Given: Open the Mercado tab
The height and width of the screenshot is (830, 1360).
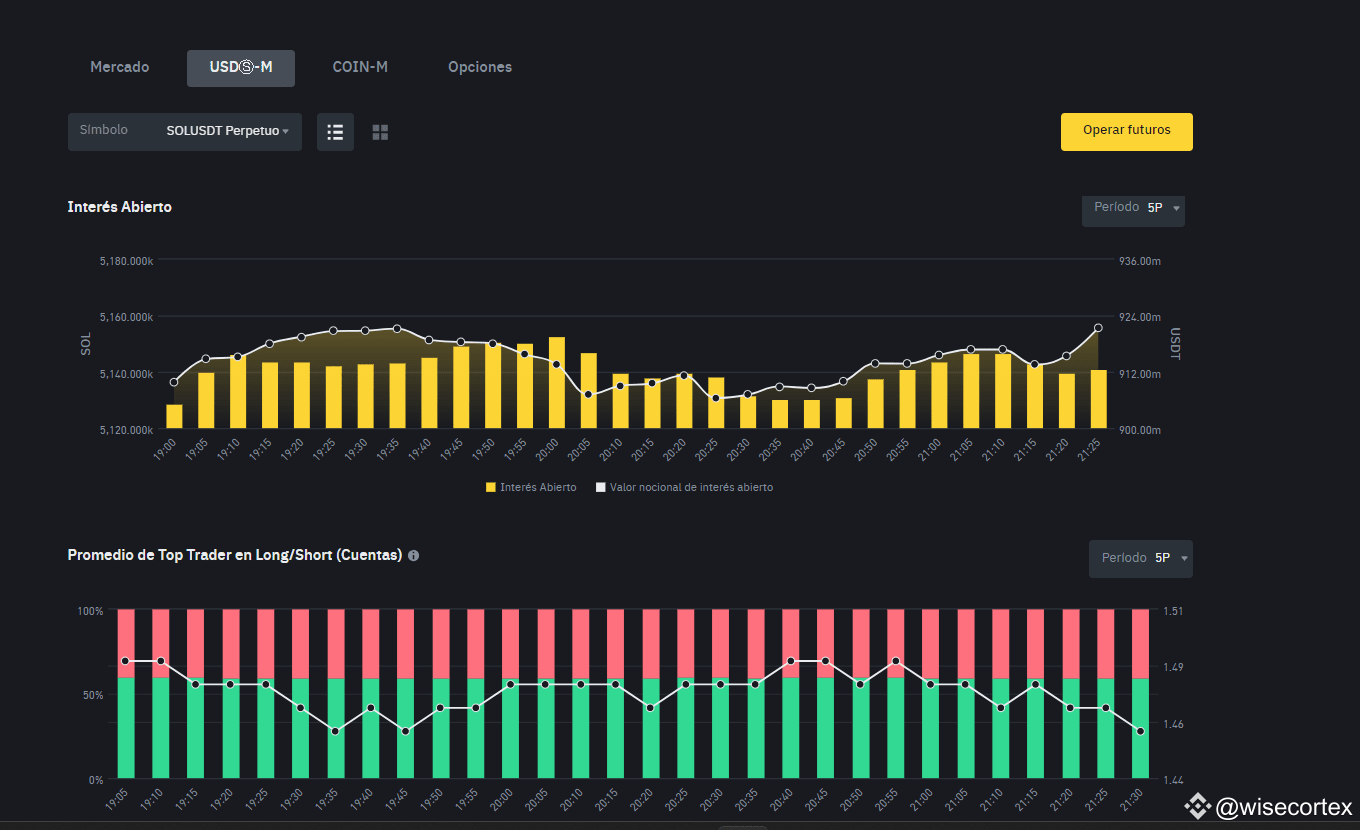Looking at the screenshot, I should pyautogui.click(x=119, y=67).
